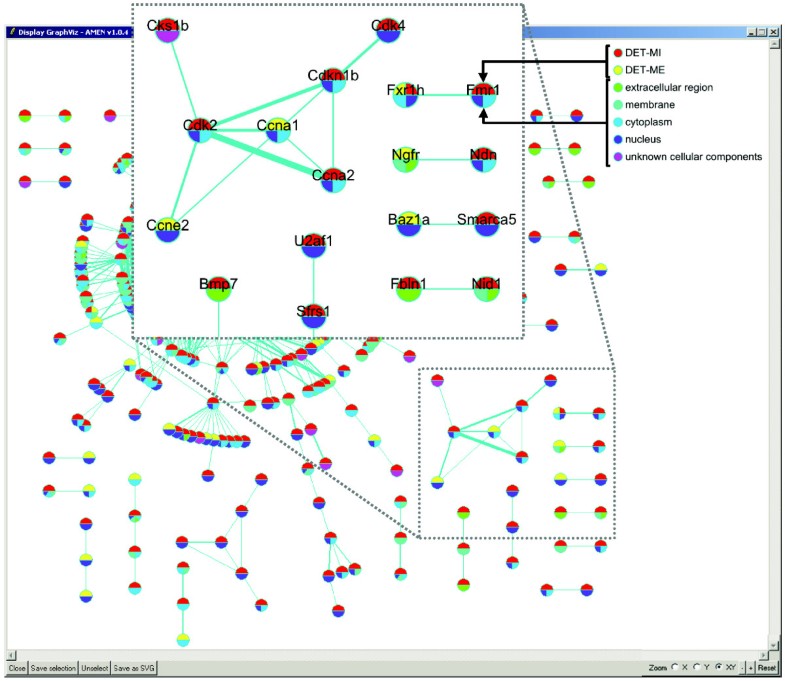Screen dimensions: 785x681
Task: Select the node labeled Fxr1h
Action: tap(406, 95)
